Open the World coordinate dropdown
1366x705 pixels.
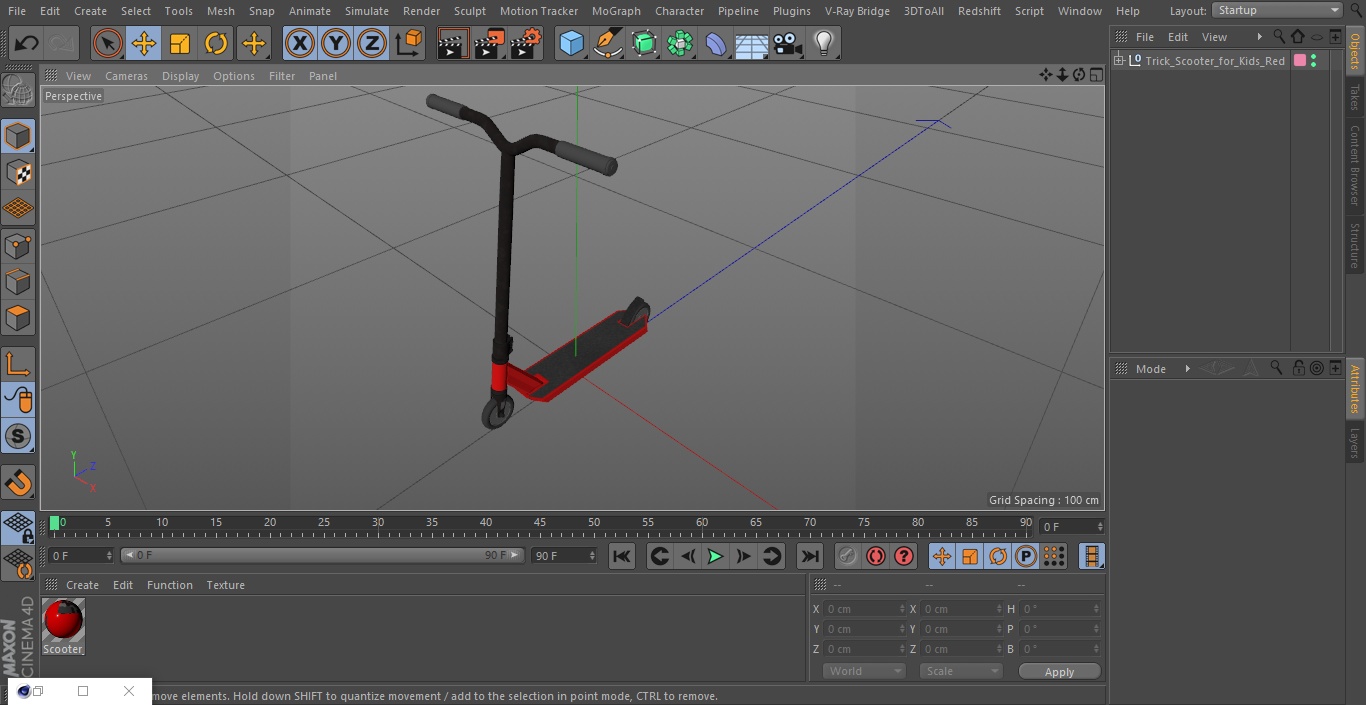(x=864, y=671)
